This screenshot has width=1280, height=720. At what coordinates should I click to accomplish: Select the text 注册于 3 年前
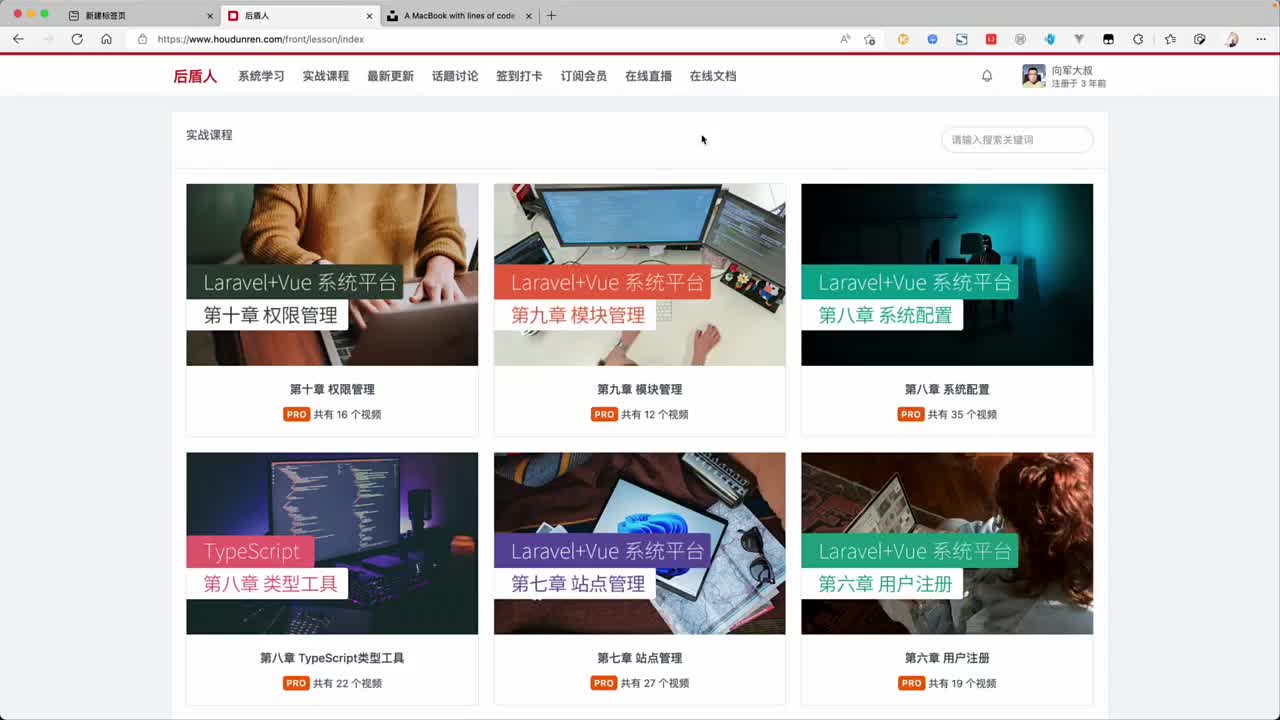click(1079, 84)
